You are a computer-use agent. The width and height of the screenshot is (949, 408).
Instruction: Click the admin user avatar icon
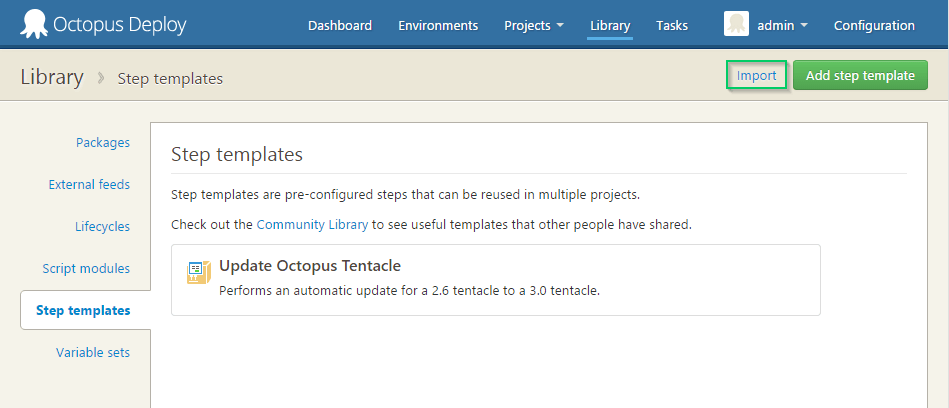(x=736, y=25)
